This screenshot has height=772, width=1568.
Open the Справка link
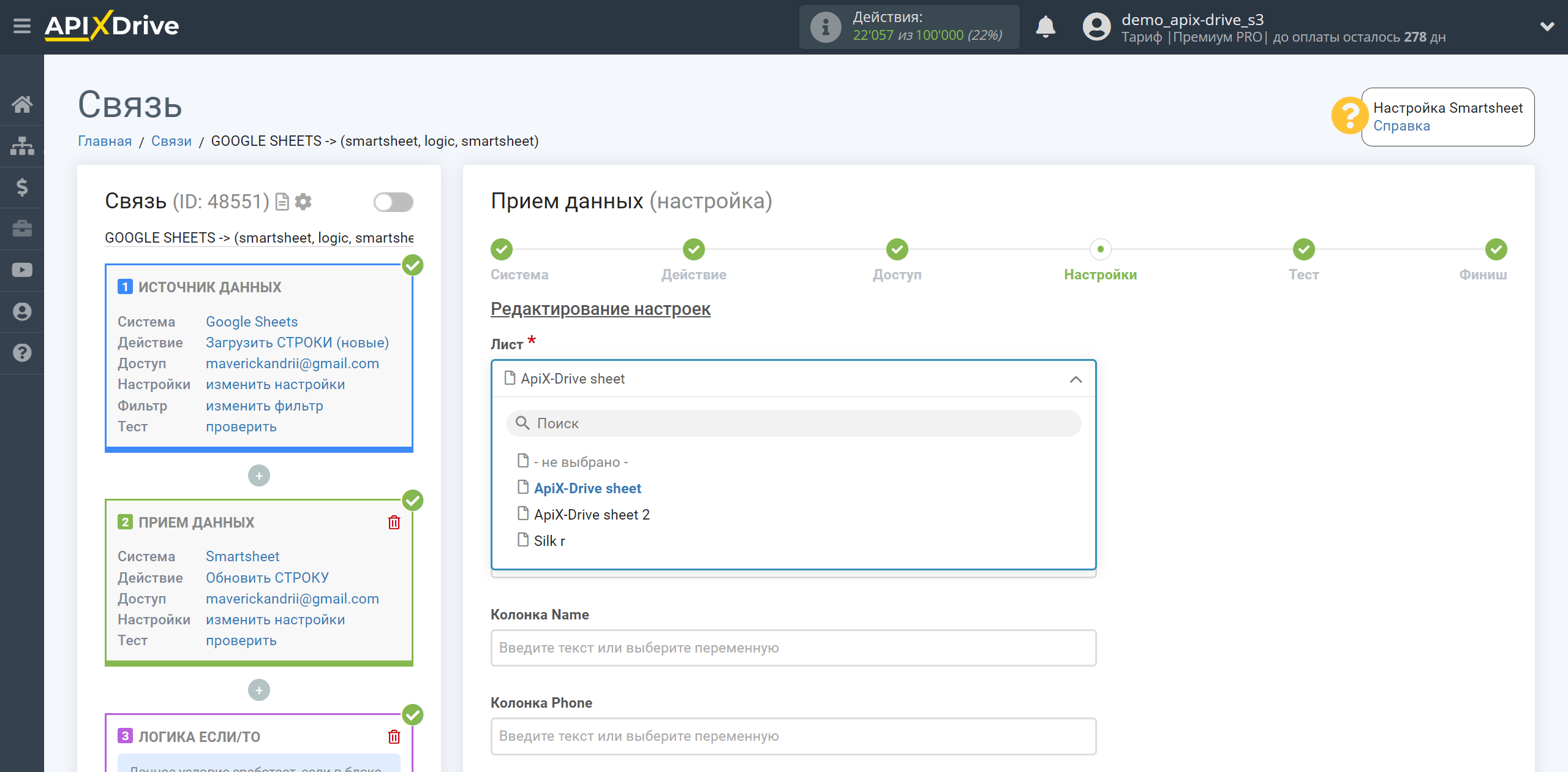point(1401,126)
